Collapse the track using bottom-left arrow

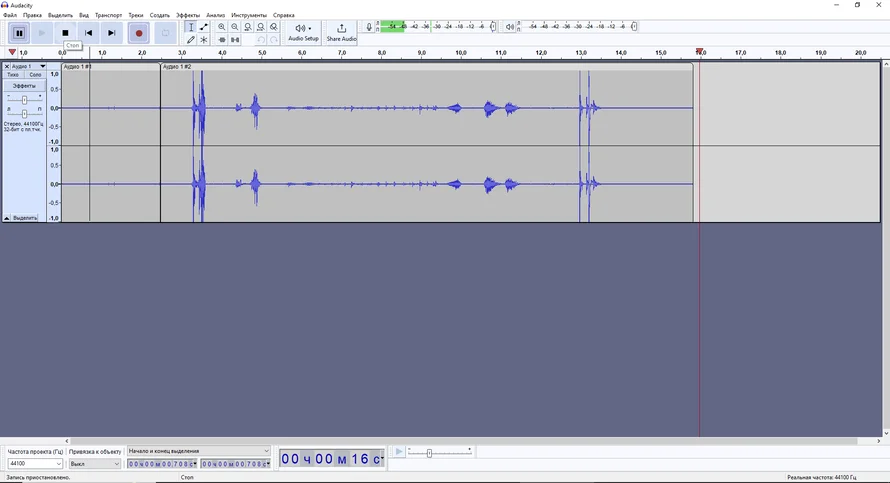pyautogui.click(x=7, y=217)
